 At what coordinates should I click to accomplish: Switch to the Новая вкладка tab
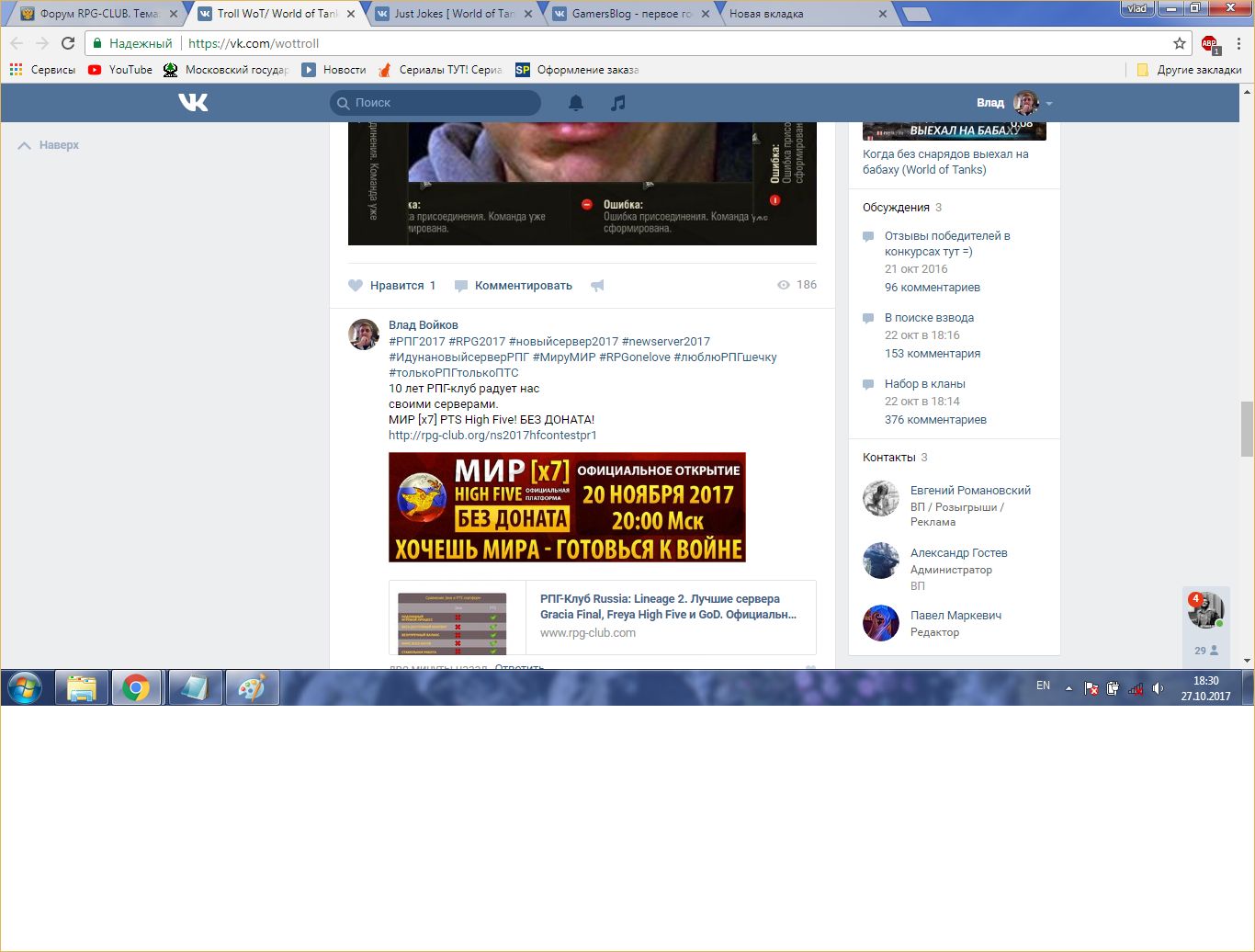tap(807, 14)
